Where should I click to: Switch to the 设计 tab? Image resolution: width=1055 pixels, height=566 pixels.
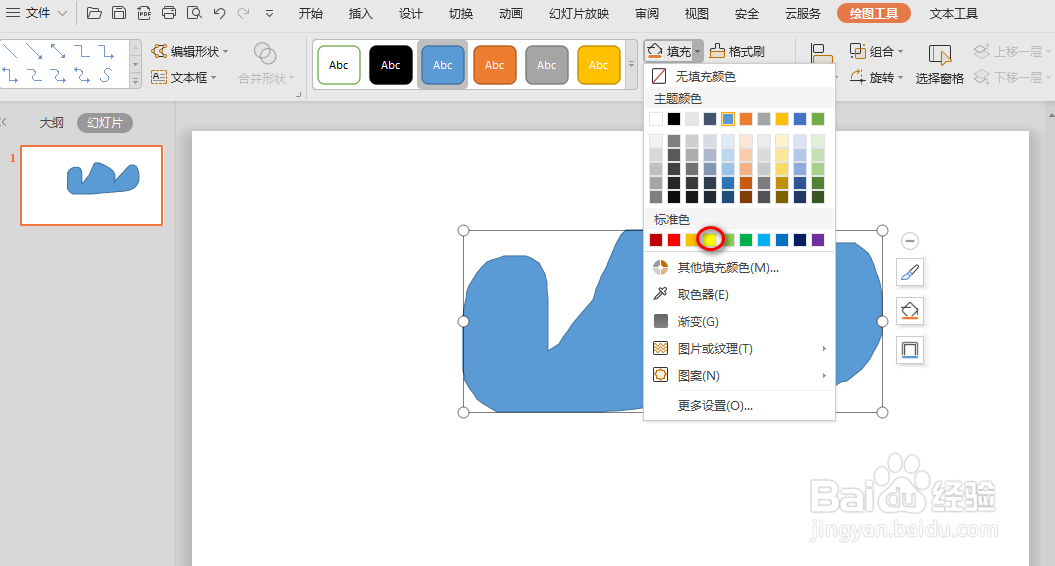tap(410, 13)
